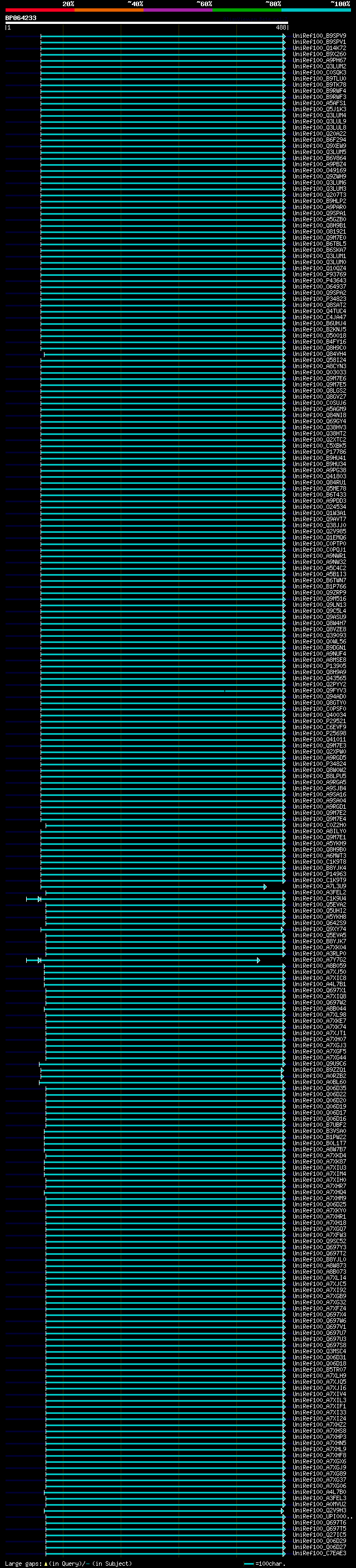Click the white query sequence bar
The height and width of the screenshot is (1568, 356).
(x=147, y=22)
